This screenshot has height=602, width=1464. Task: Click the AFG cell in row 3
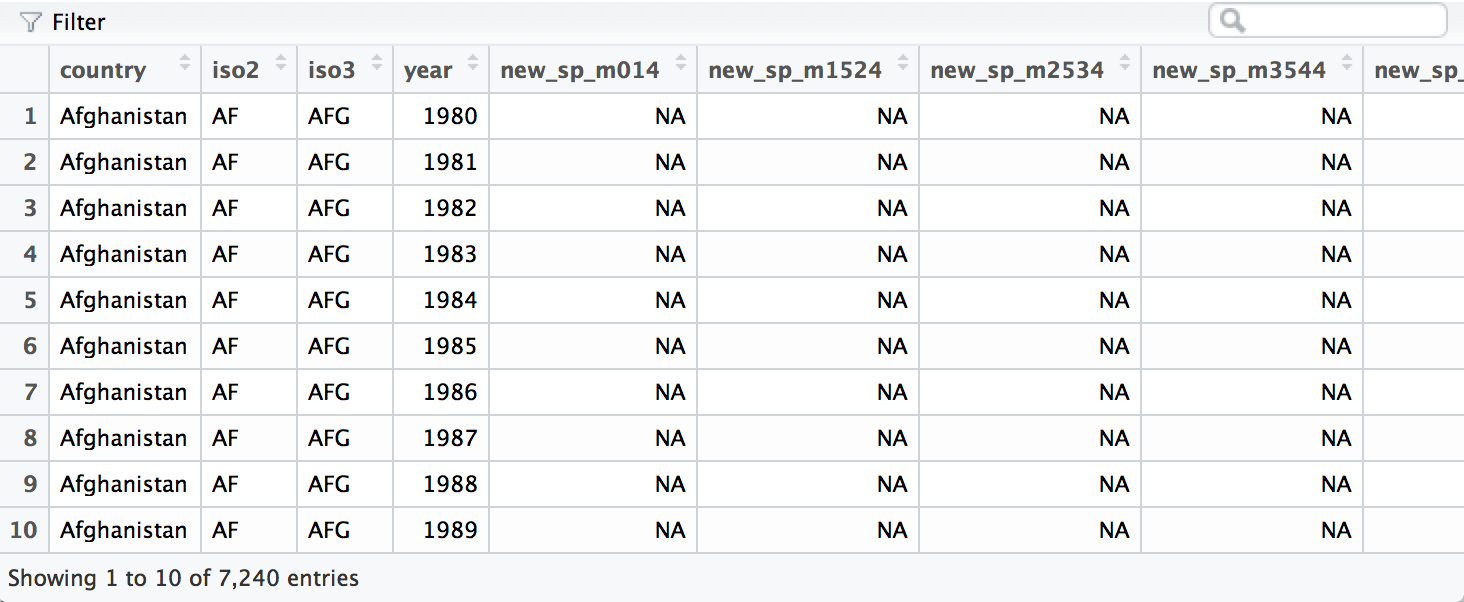pyautogui.click(x=329, y=208)
